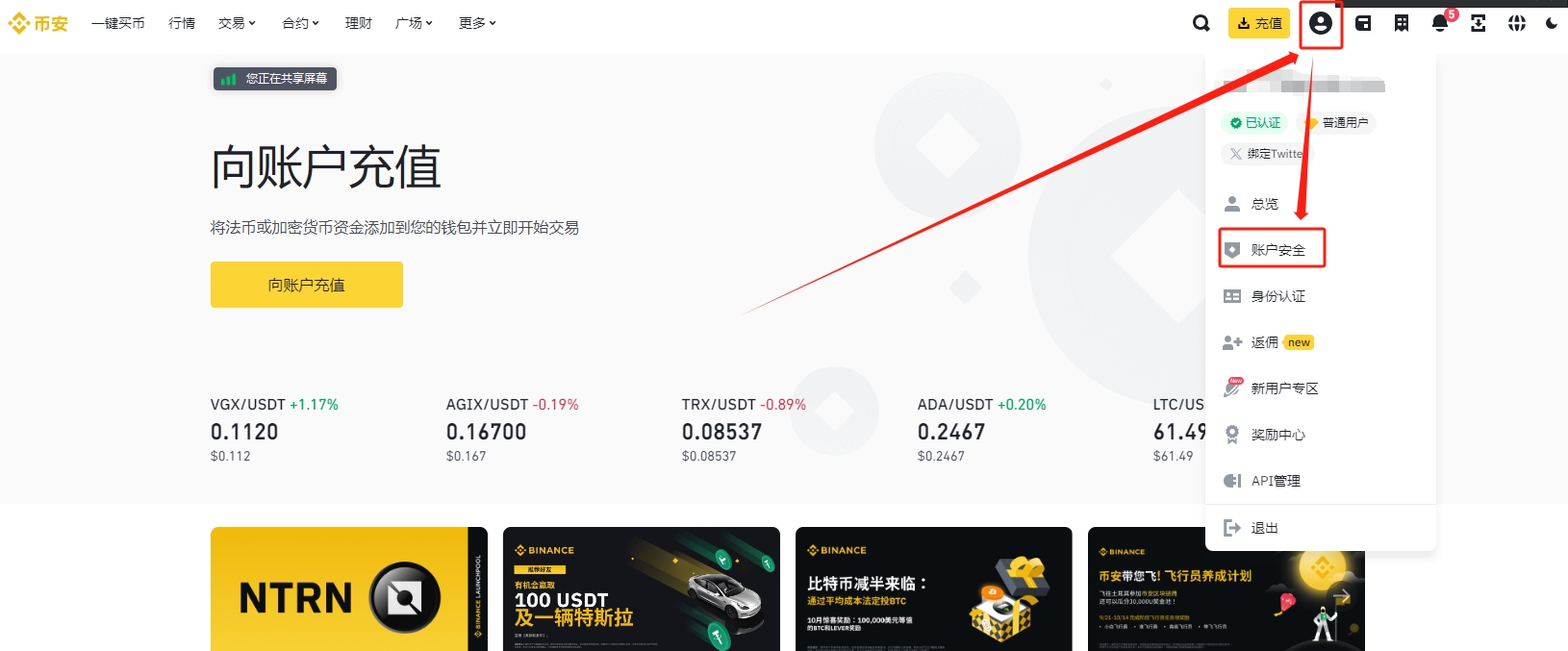Click the yellow 向账户充值 button
This screenshot has width=1568, height=651.
point(307,285)
